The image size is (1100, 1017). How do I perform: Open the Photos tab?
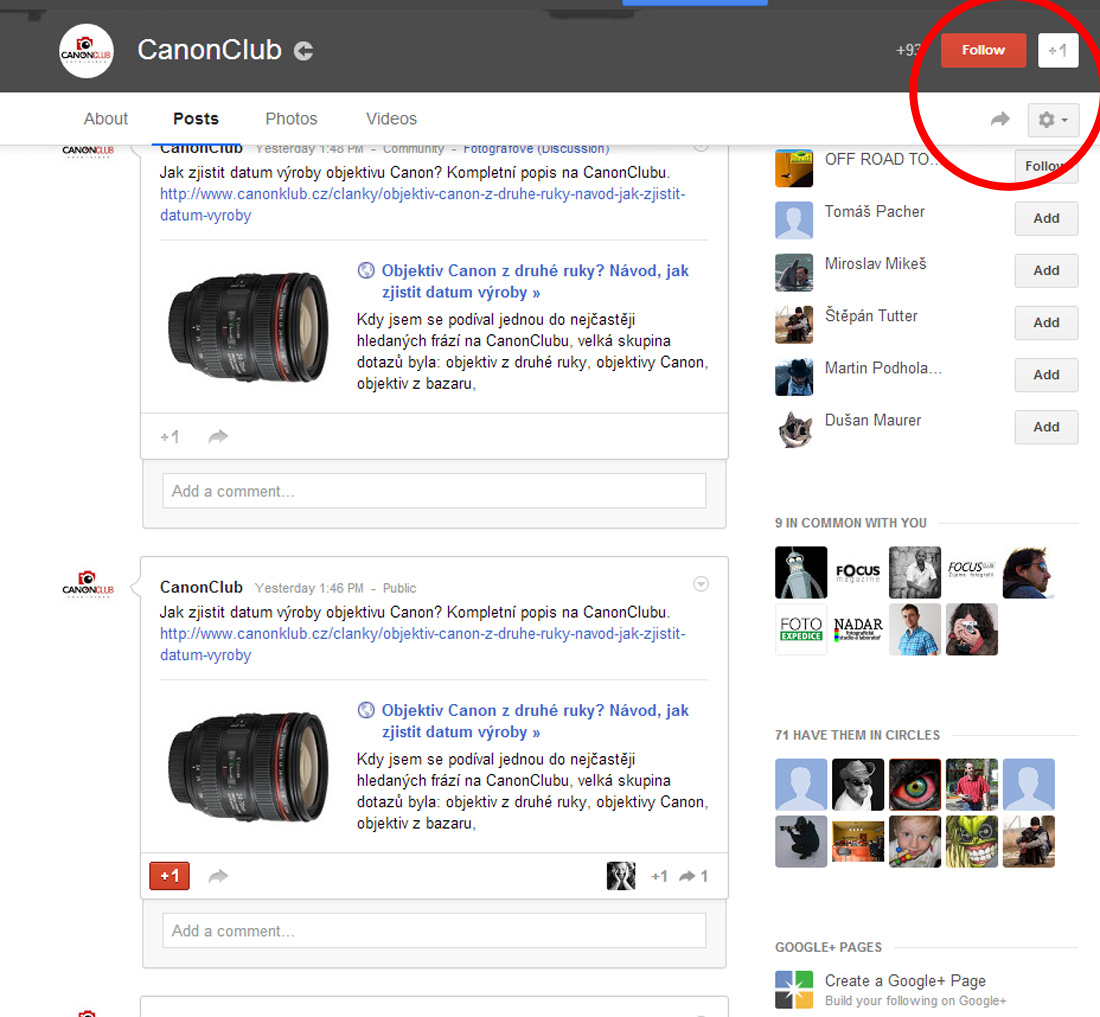(291, 119)
